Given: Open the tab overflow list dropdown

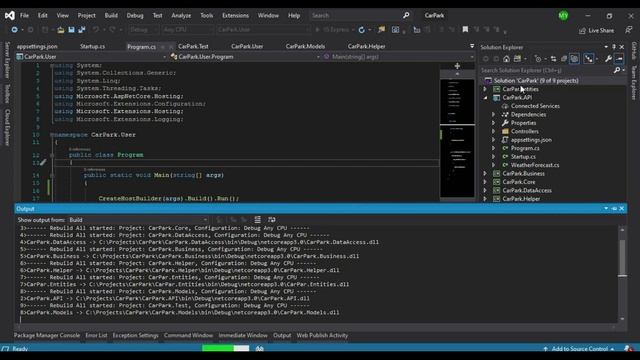Looking at the screenshot, I should (472, 46).
